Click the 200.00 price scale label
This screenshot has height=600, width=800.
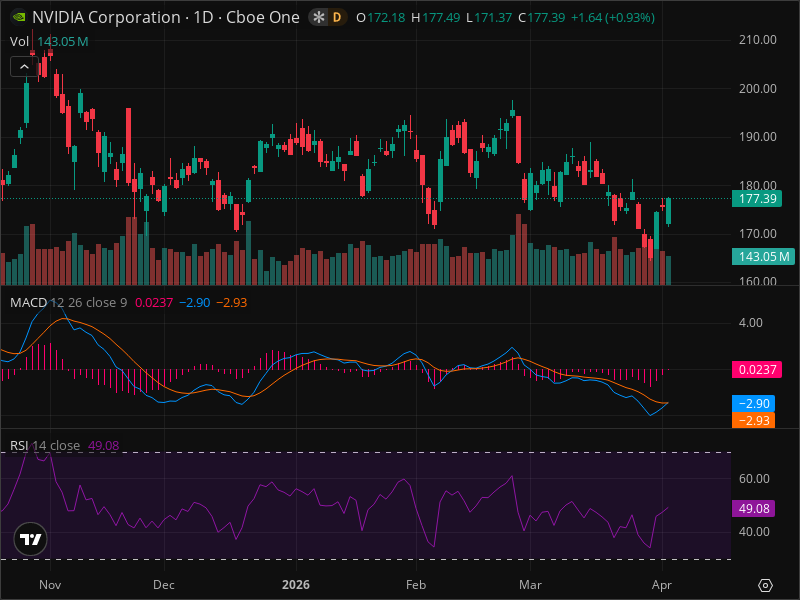click(758, 89)
